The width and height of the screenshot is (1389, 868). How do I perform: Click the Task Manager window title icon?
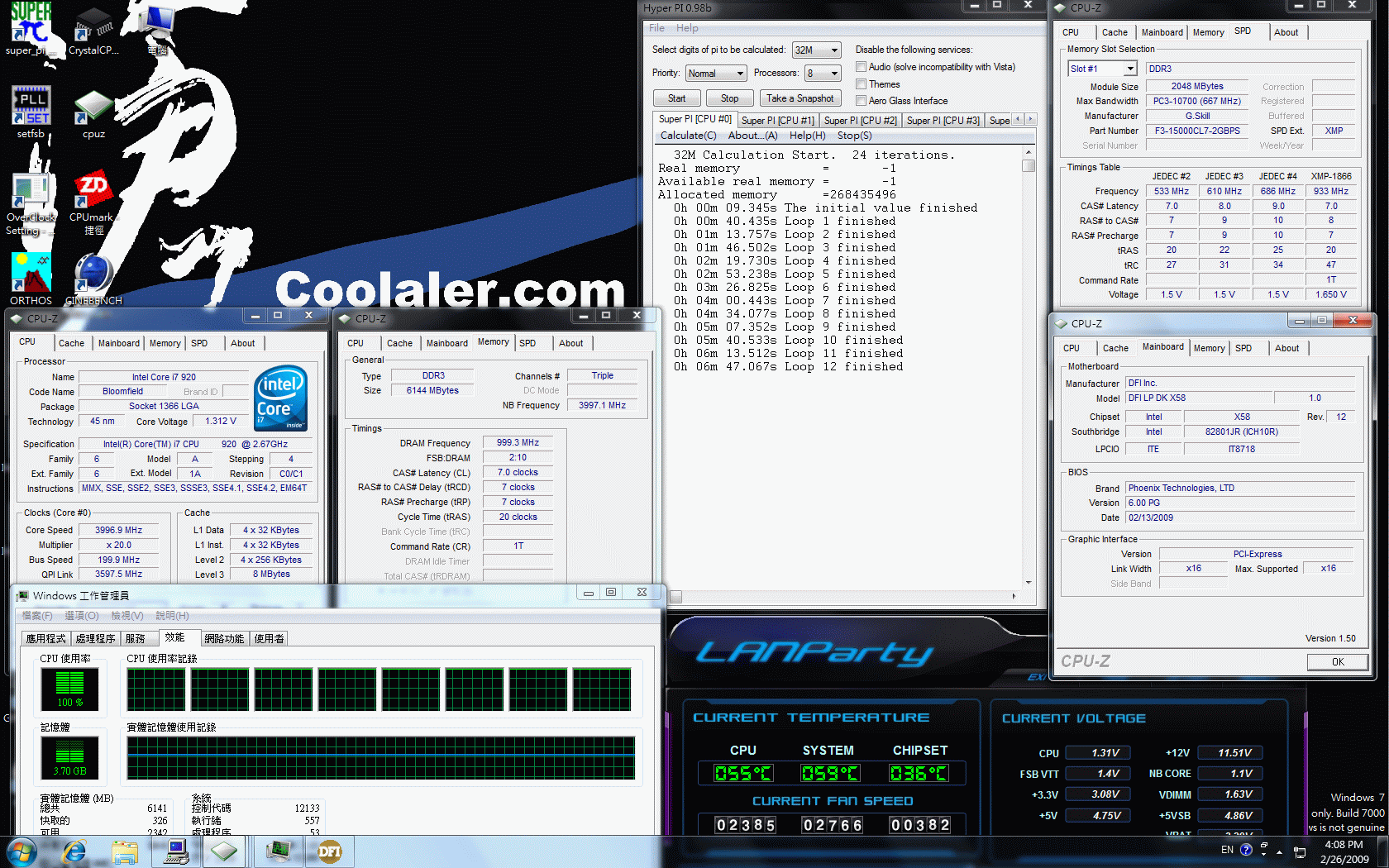23,595
